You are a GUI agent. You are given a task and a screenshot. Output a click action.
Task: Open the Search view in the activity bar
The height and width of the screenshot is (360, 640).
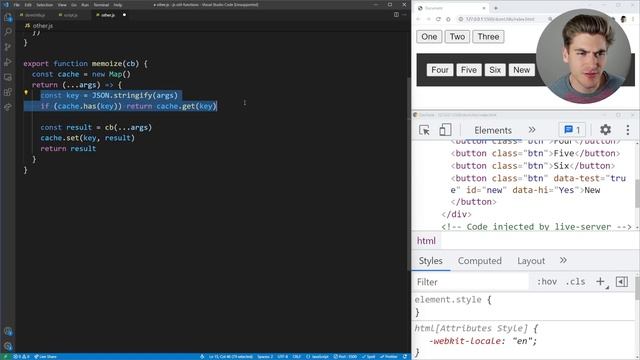point(8,32)
